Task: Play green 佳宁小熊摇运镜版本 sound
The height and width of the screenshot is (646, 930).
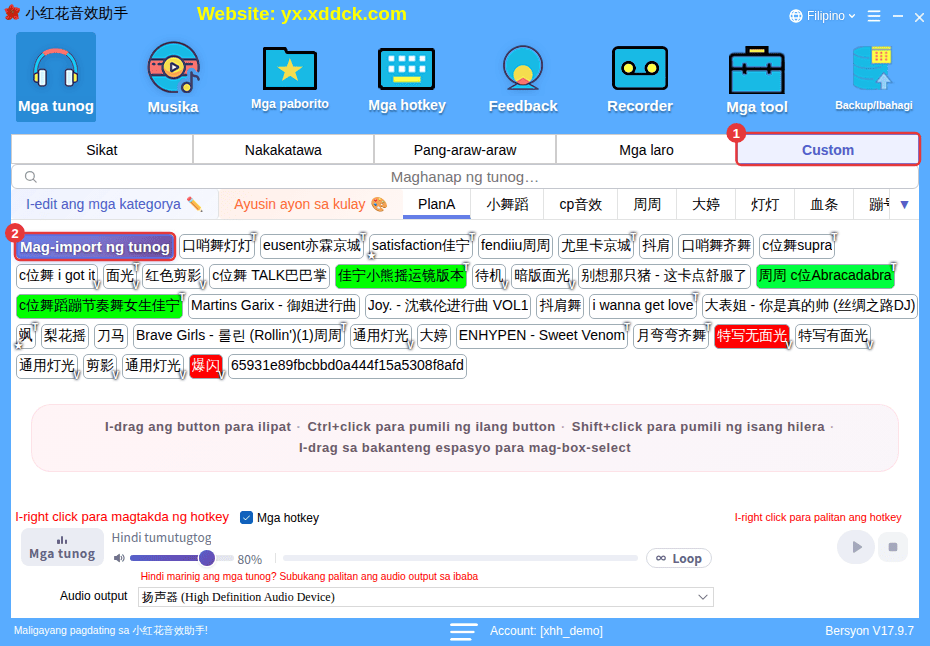Action: pos(401,276)
